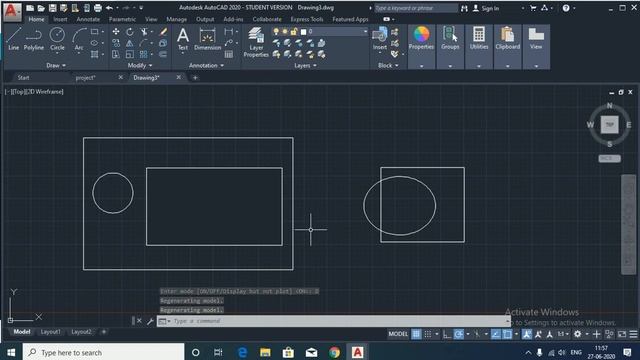Viewport: 640px width, 360px height.
Task: Click the Undo arrow
Action: (109, 8)
